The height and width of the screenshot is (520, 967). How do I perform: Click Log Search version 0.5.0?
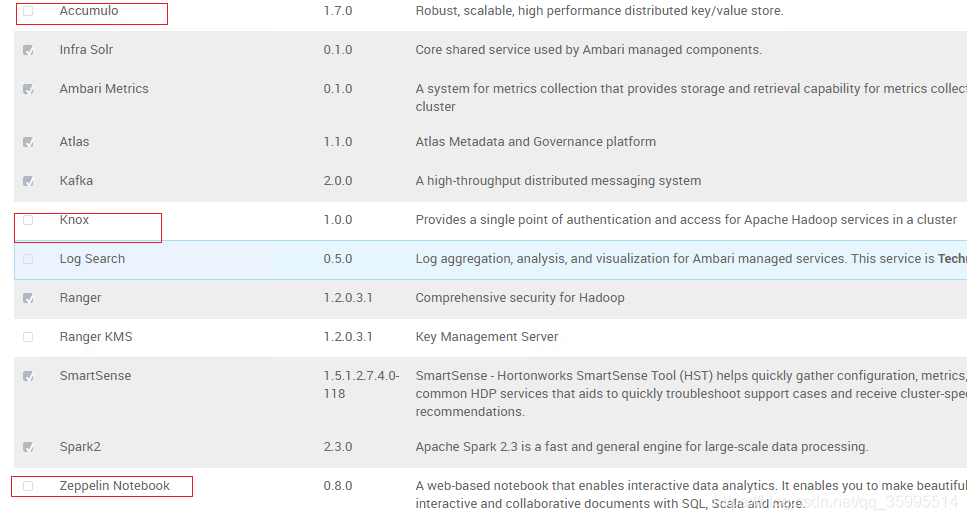point(338,258)
